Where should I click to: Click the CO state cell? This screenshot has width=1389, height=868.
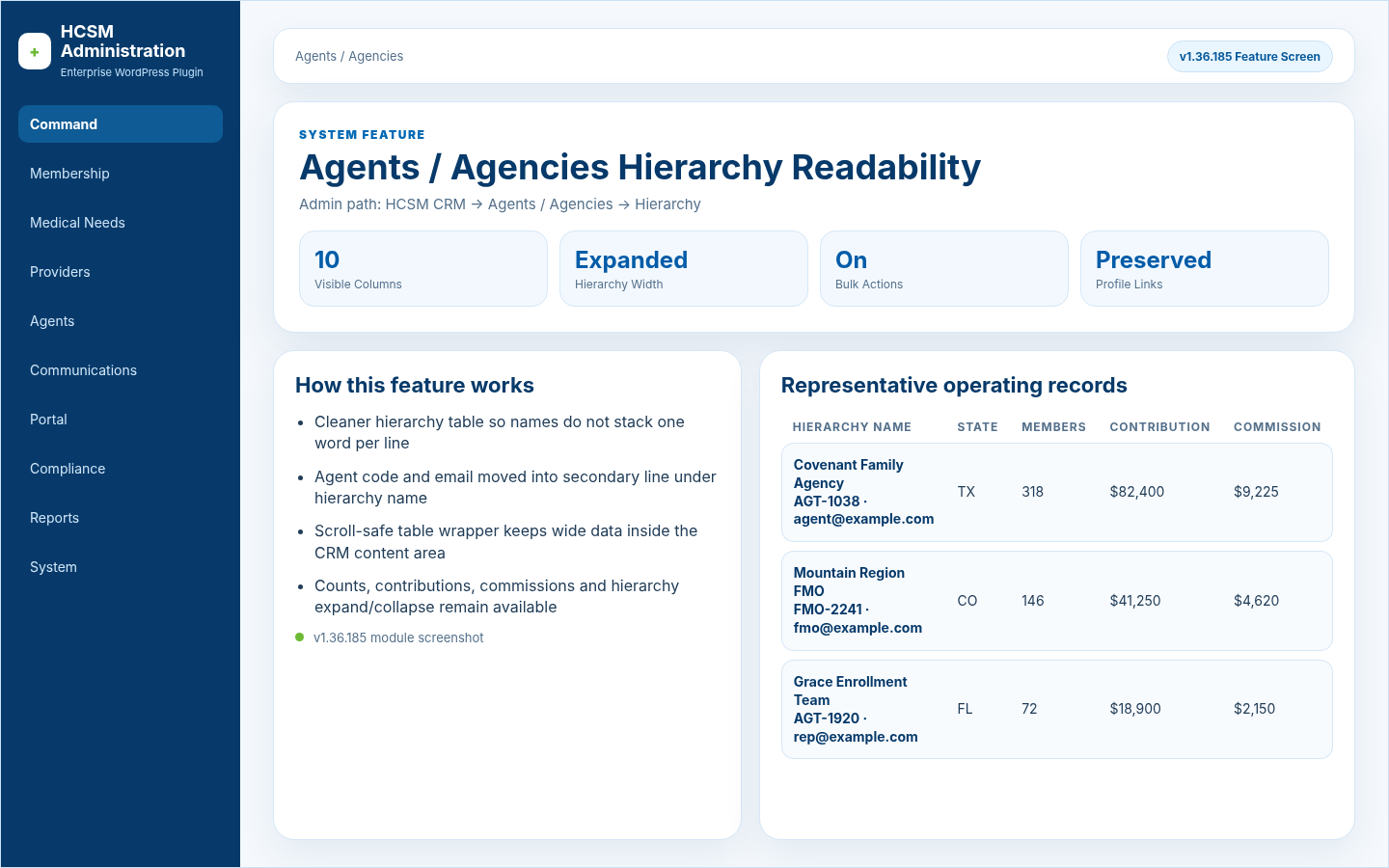point(967,601)
